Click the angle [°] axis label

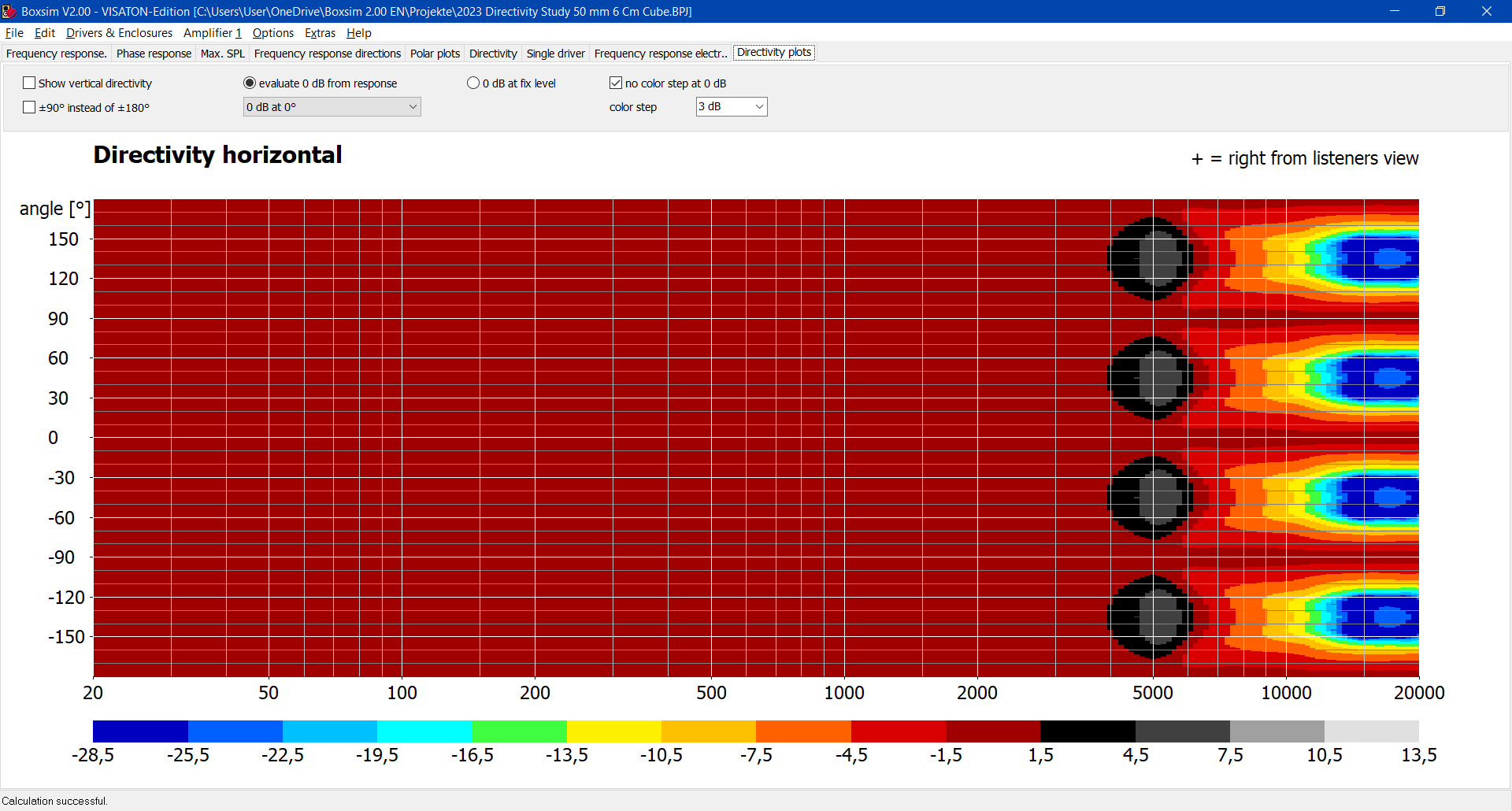[55, 209]
